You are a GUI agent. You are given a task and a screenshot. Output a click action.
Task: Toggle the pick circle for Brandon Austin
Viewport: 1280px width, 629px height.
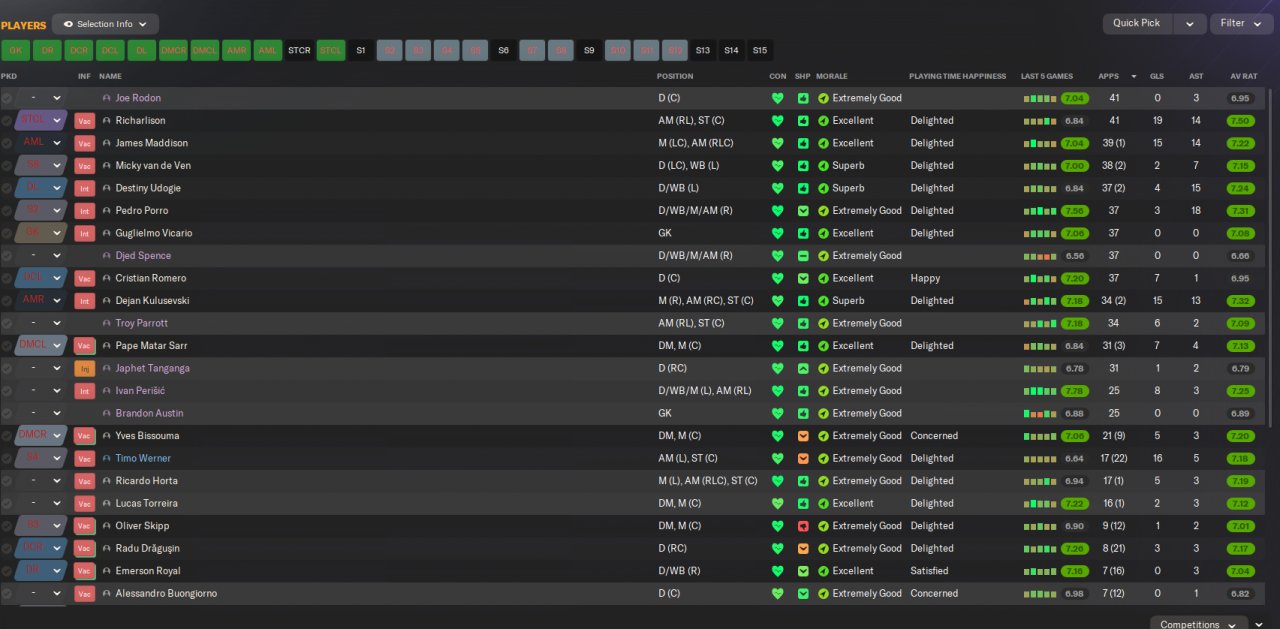7,413
